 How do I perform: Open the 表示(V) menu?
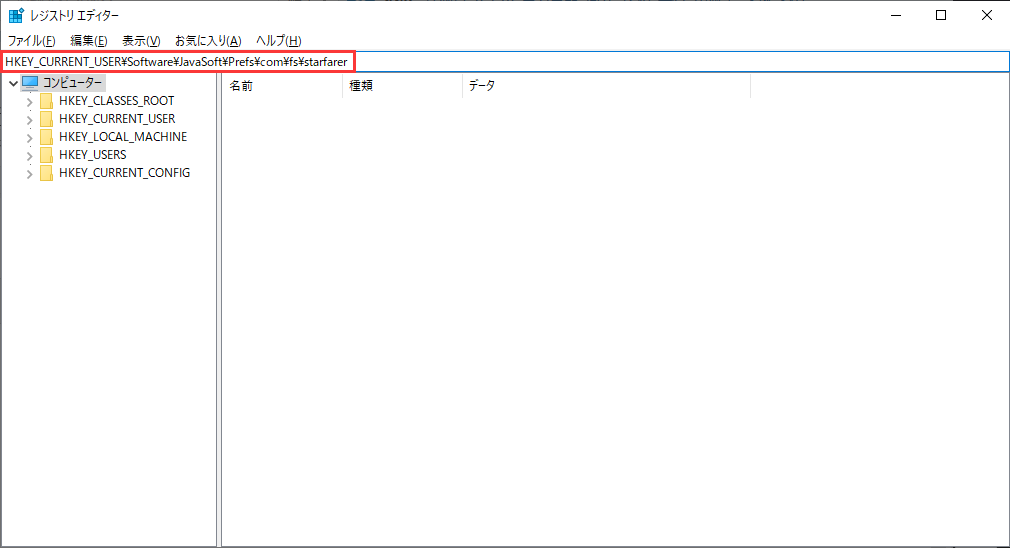point(141,41)
